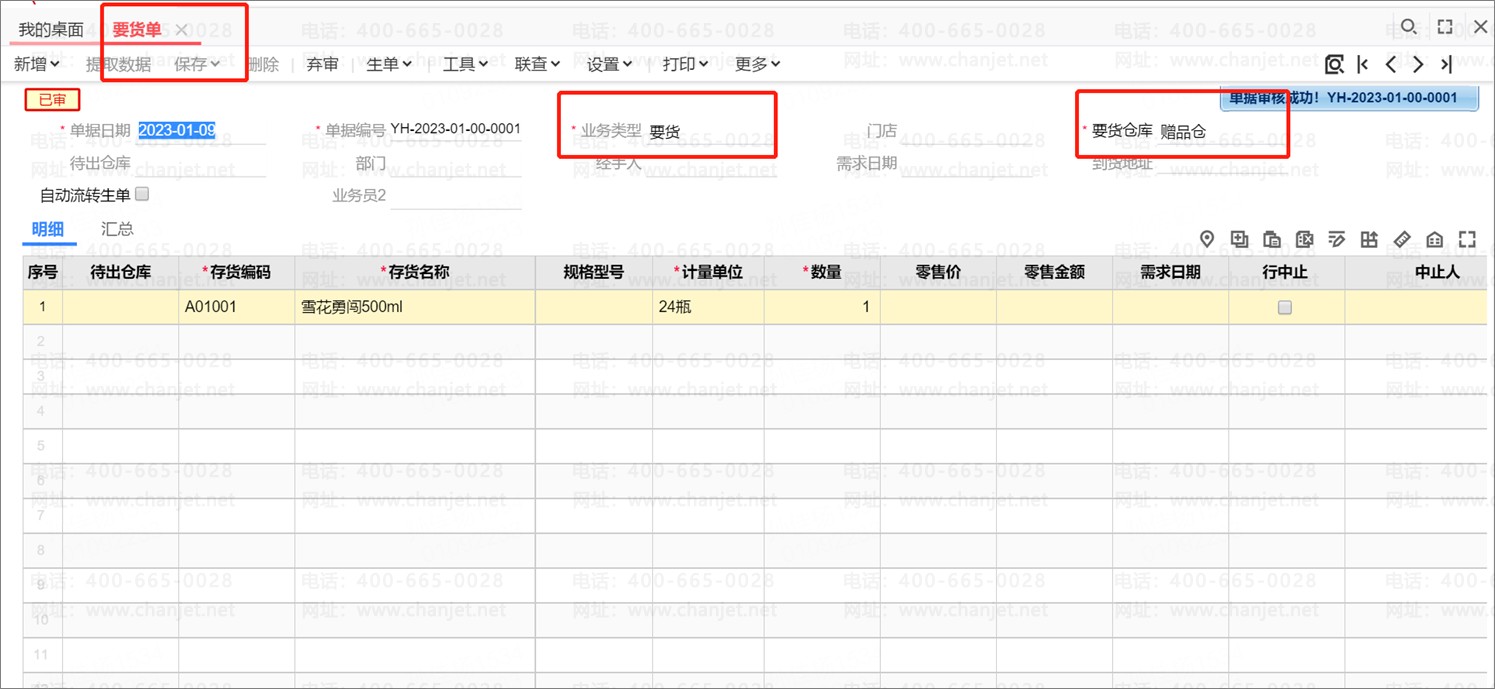Open 新增 dropdown menu
This screenshot has width=1495, height=689.
point(37,64)
